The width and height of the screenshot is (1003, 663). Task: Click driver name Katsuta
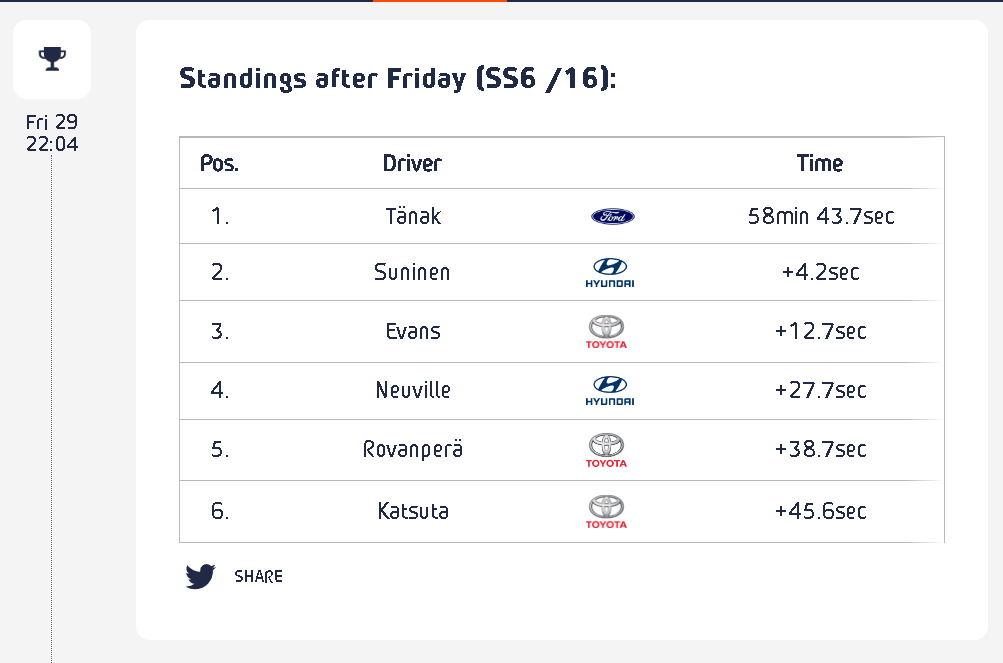(x=413, y=511)
